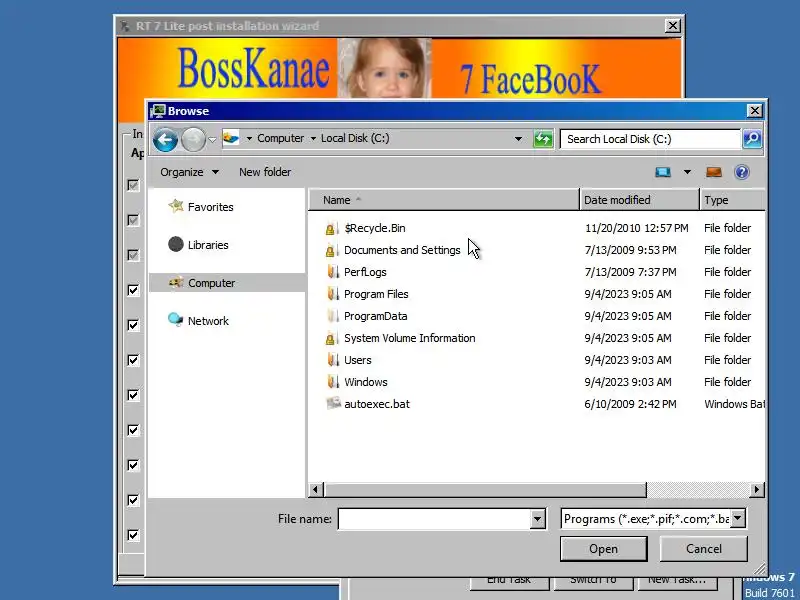Screen dimensions: 800x600
Task: Create a New folder
Action: [x=265, y=172]
